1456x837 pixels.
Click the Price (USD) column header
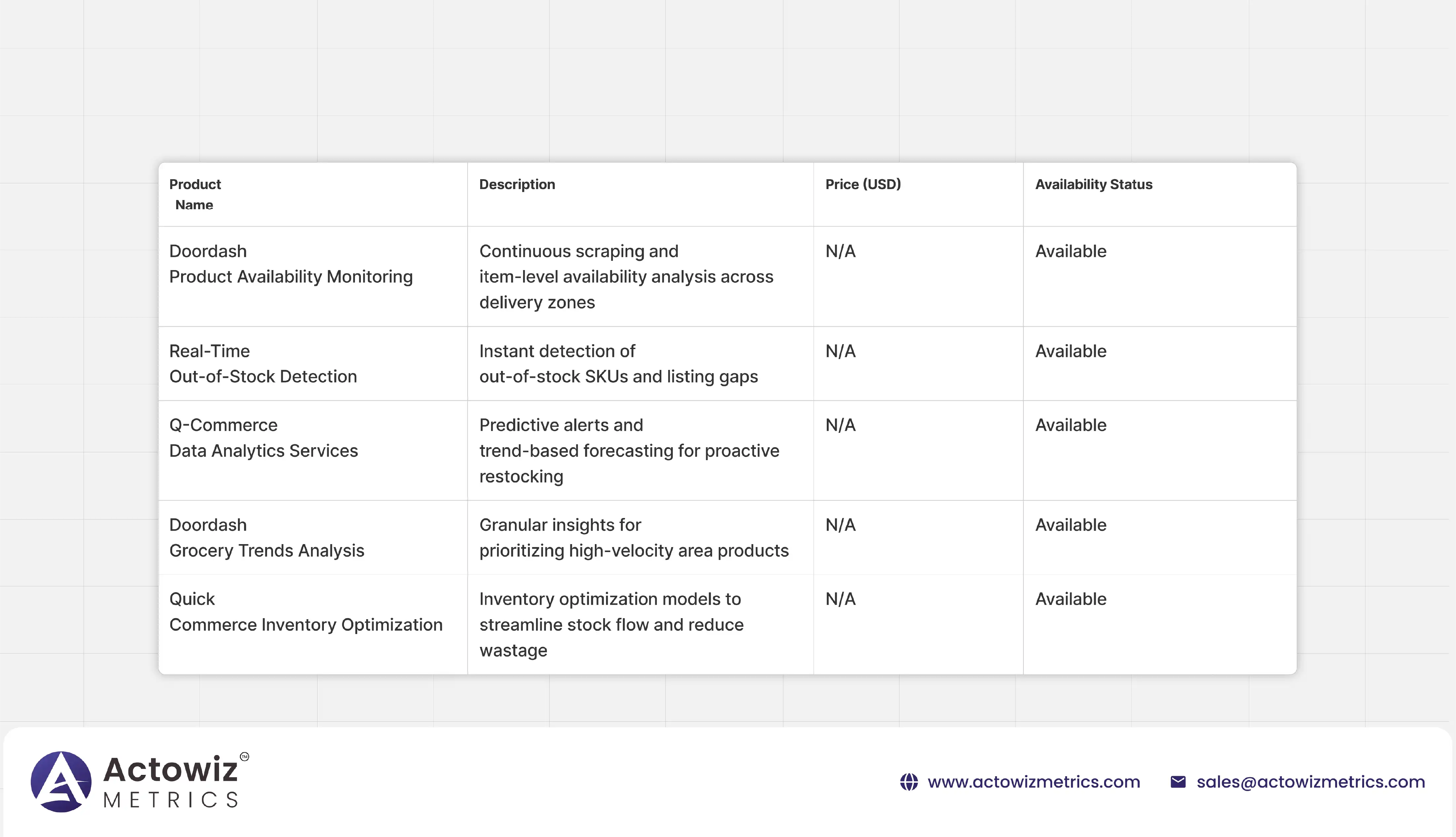pos(862,184)
